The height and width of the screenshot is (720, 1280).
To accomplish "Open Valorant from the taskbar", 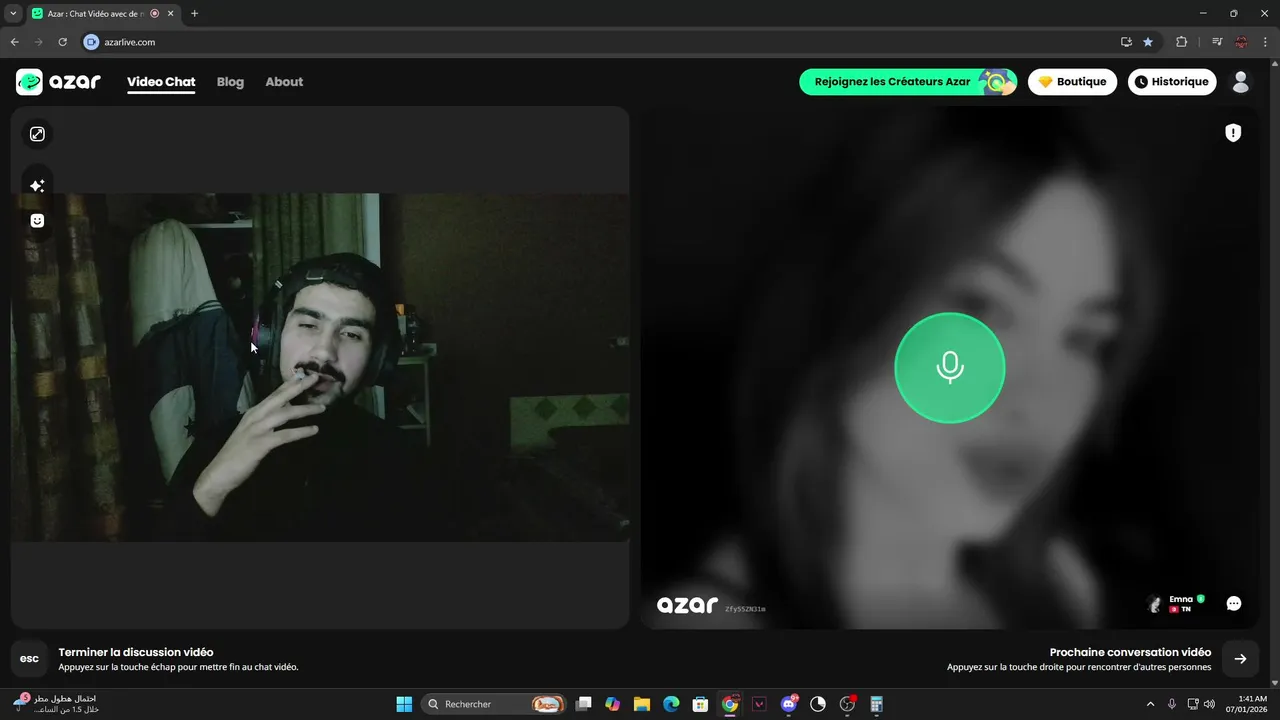I will [x=759, y=704].
